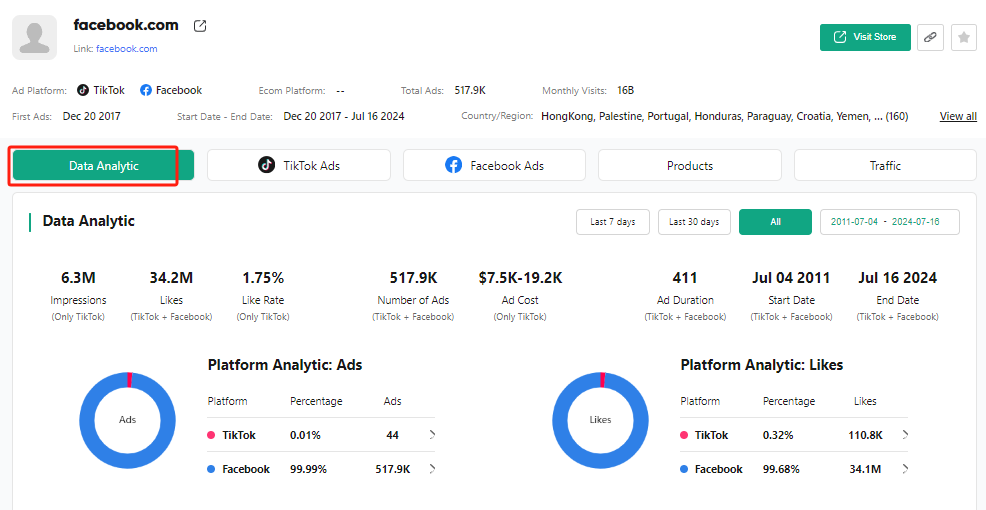This screenshot has height=510, width=986.
Task: Open the Products tab
Action: 690,165
